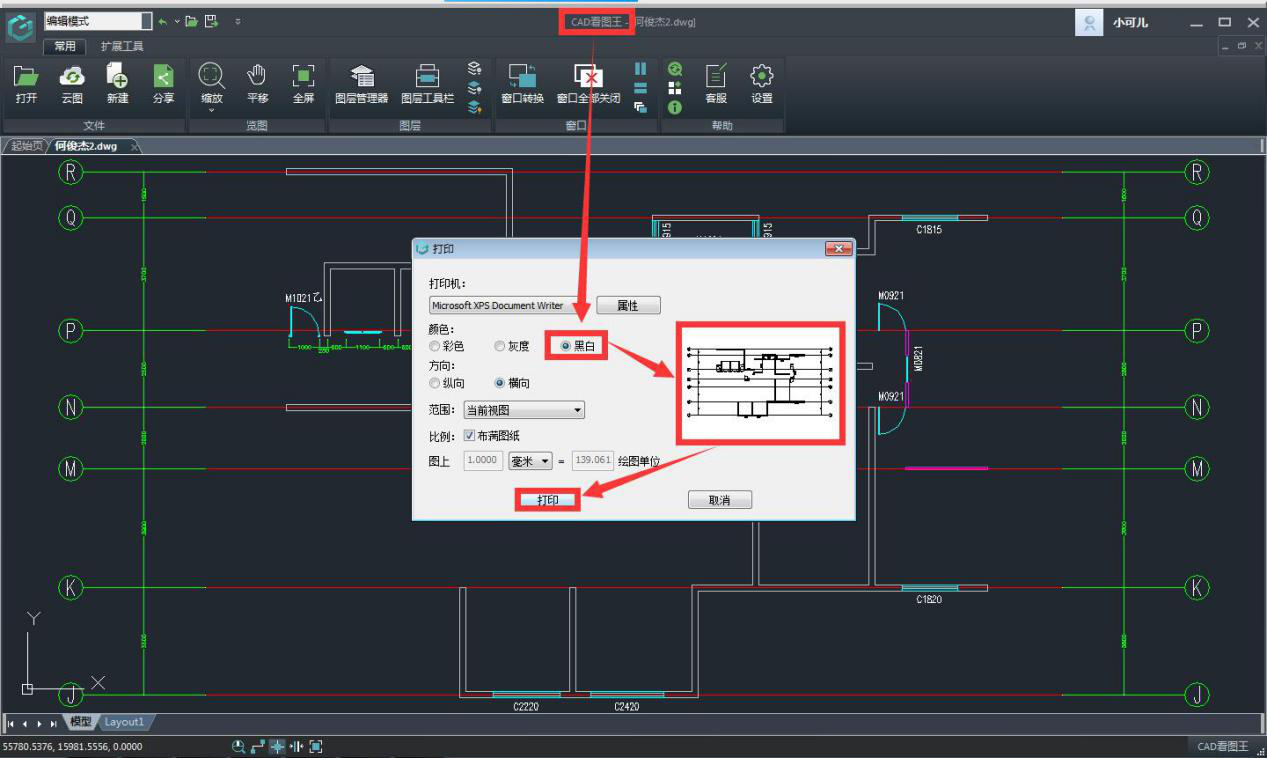
Task: Click the print preview thumbnail
Action: [x=760, y=383]
